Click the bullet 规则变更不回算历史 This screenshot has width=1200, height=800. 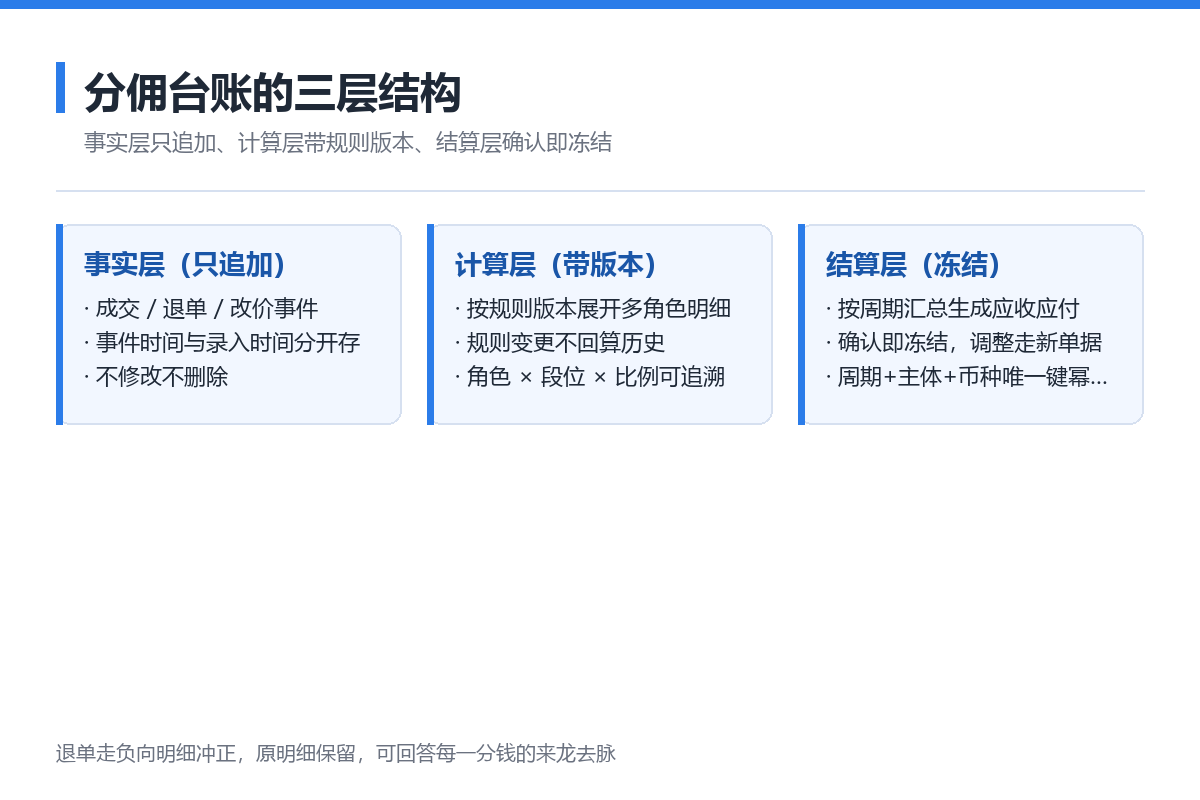click(x=560, y=343)
